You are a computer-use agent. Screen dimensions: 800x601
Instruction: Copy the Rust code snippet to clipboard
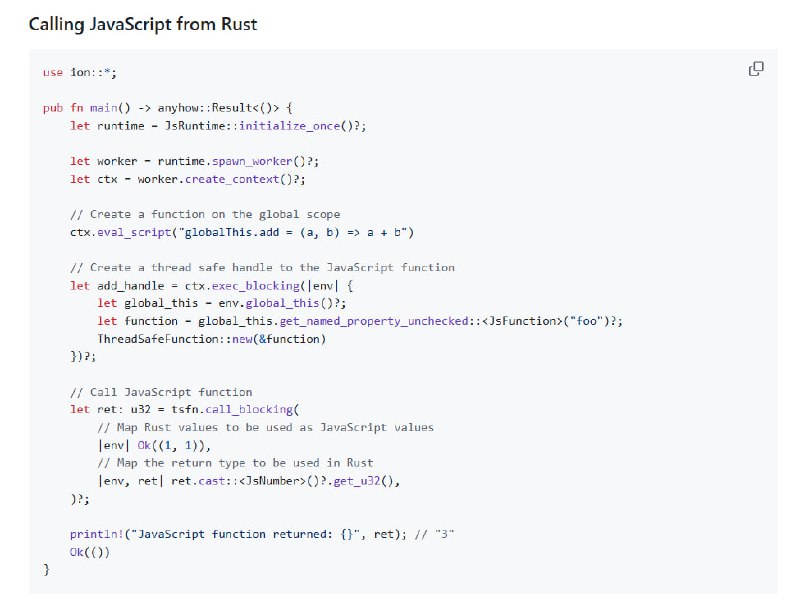click(756, 68)
